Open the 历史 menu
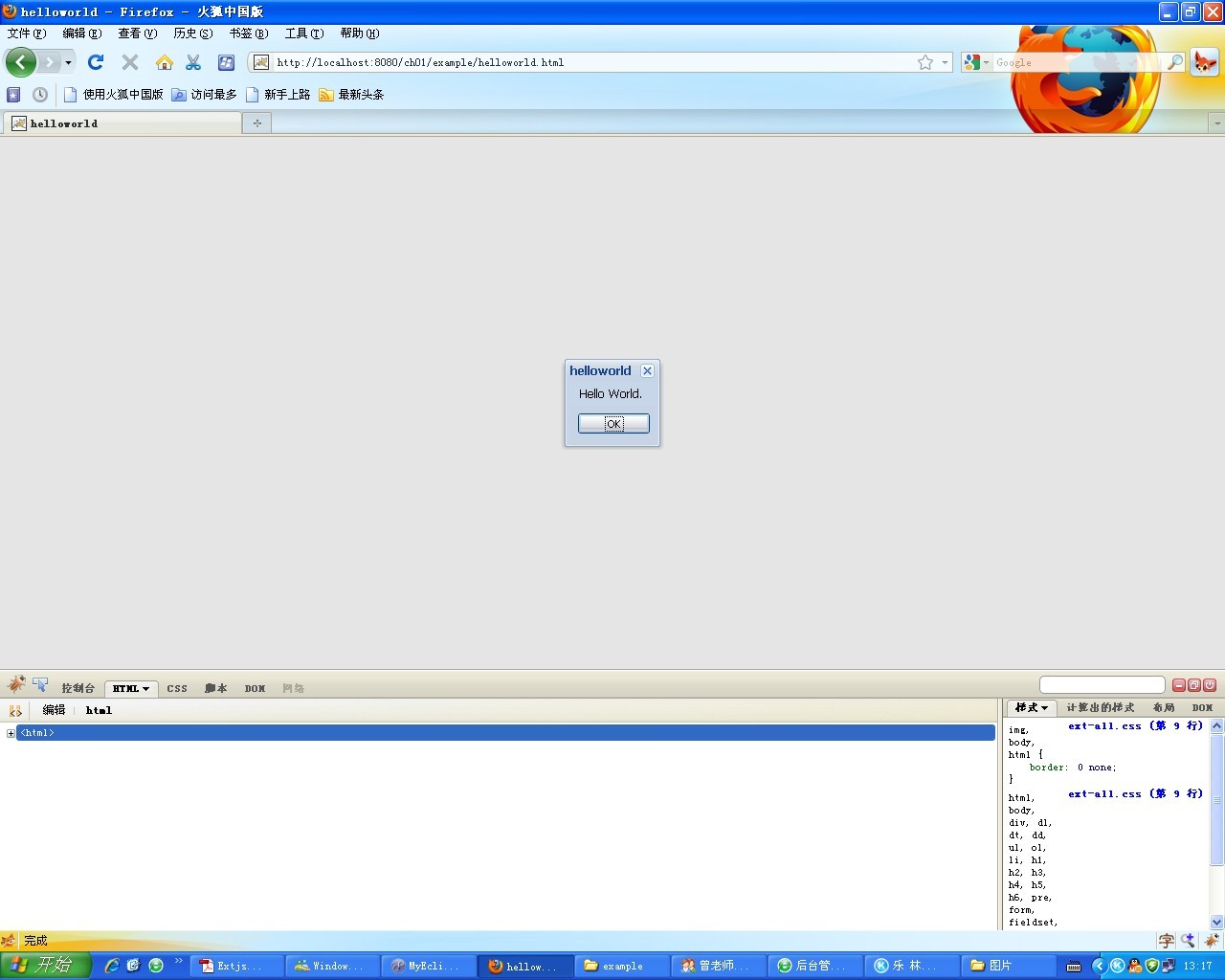 tap(193, 33)
